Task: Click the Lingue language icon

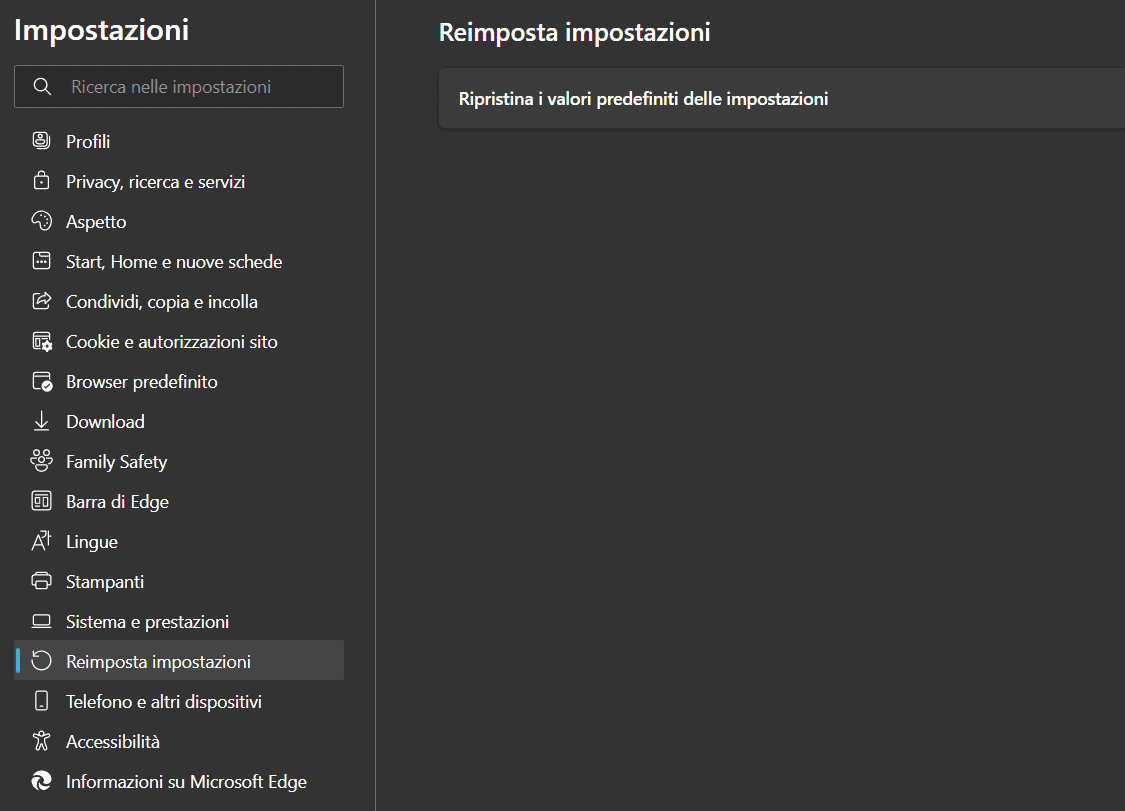Action: [41, 541]
